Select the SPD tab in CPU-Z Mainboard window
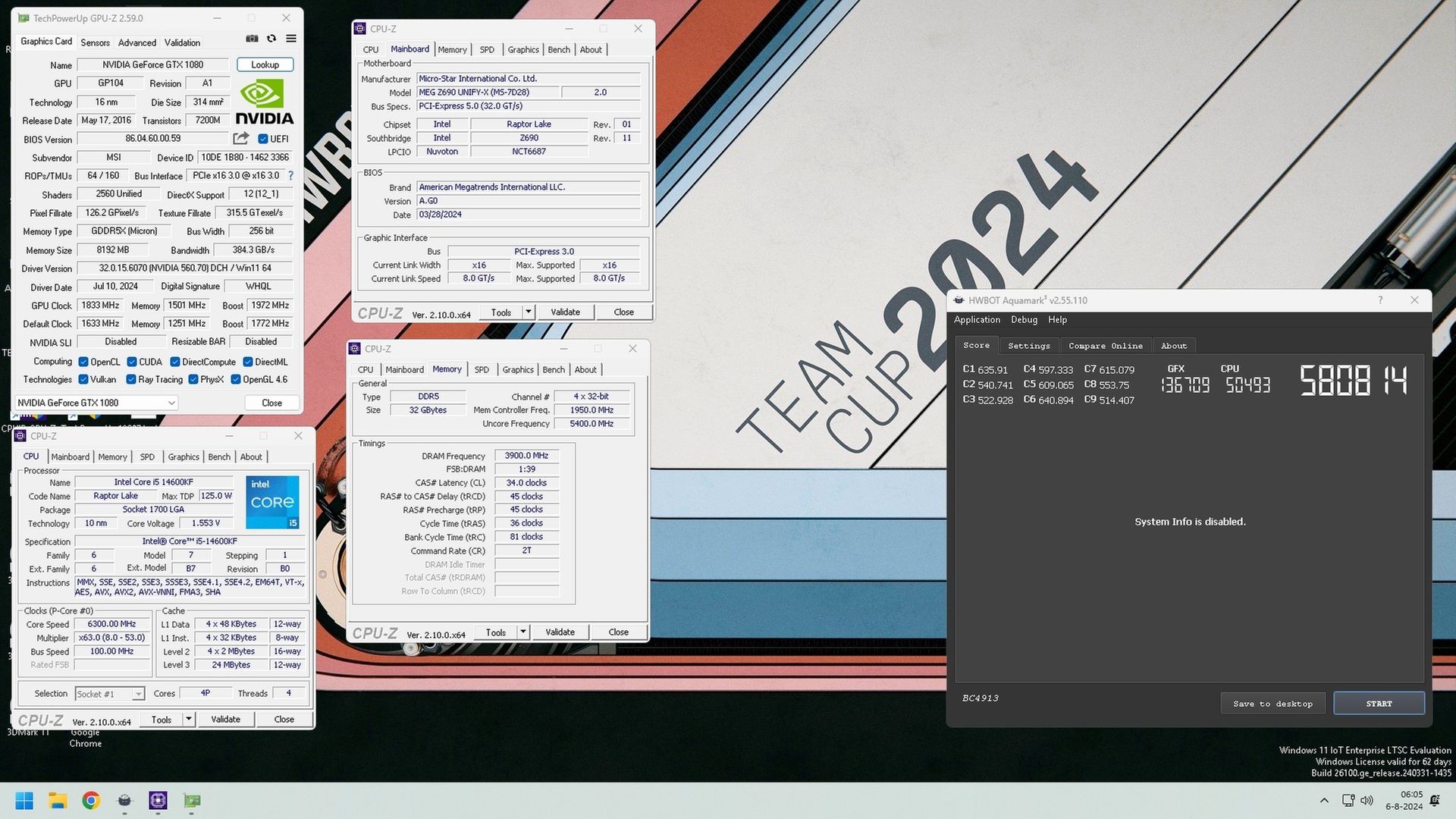Image resolution: width=1456 pixels, height=819 pixels. click(x=487, y=49)
